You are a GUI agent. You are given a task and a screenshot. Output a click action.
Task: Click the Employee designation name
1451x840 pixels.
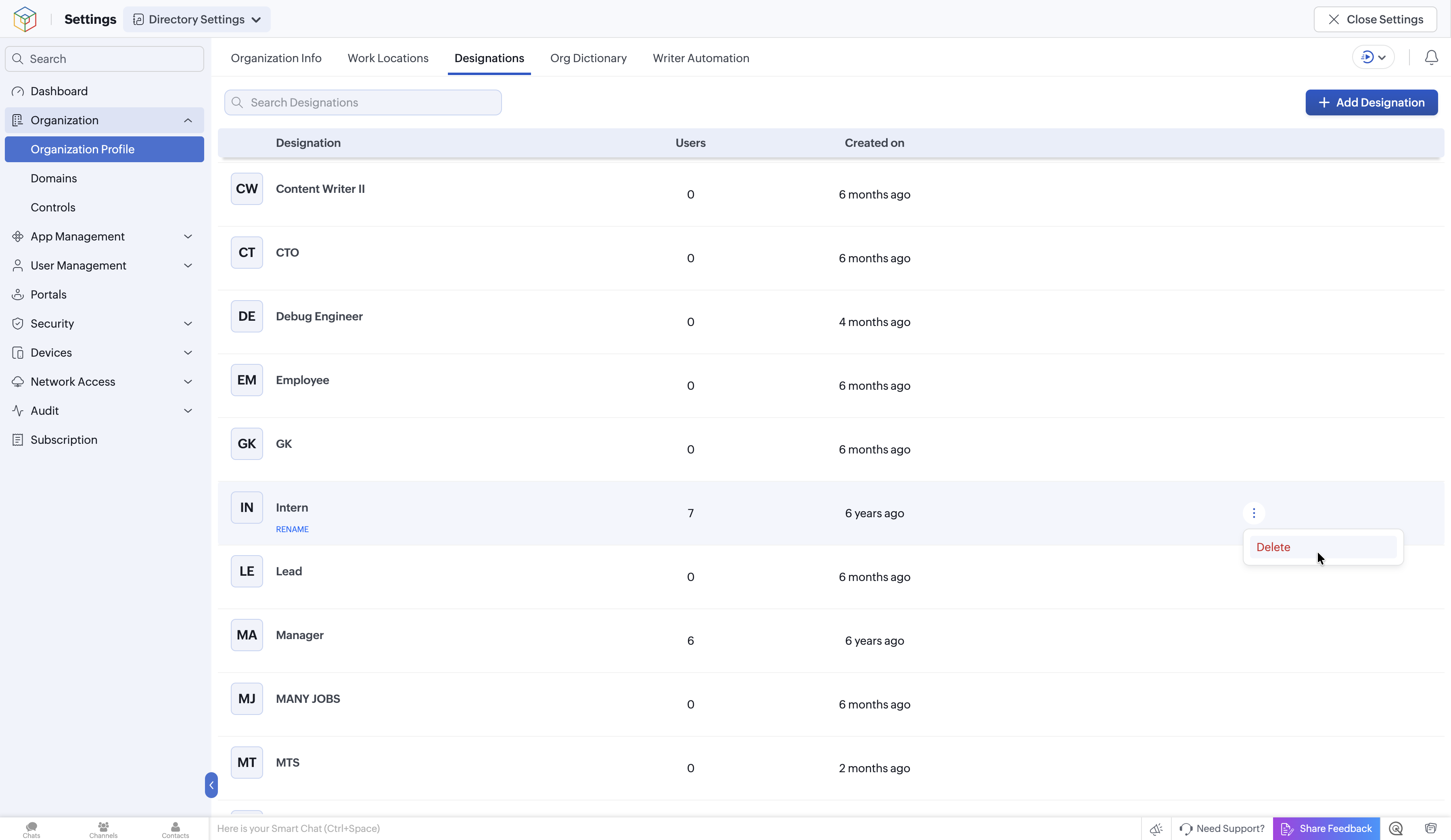tap(302, 380)
